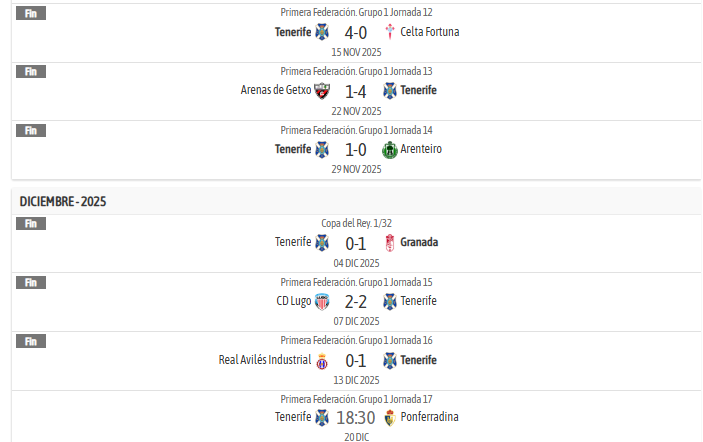Screen dimensions: 703x442
Task: Click the CD Lugo crest
Action: [322, 301]
